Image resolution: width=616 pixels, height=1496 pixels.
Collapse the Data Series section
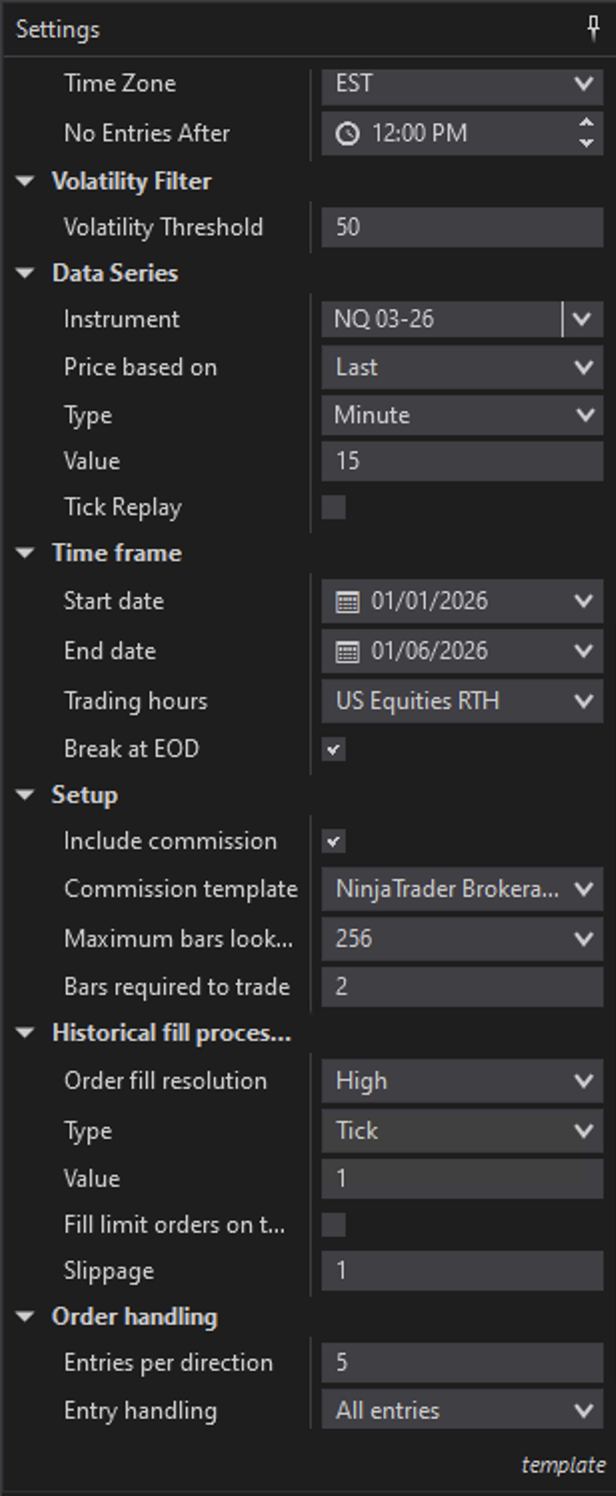(x=25, y=273)
